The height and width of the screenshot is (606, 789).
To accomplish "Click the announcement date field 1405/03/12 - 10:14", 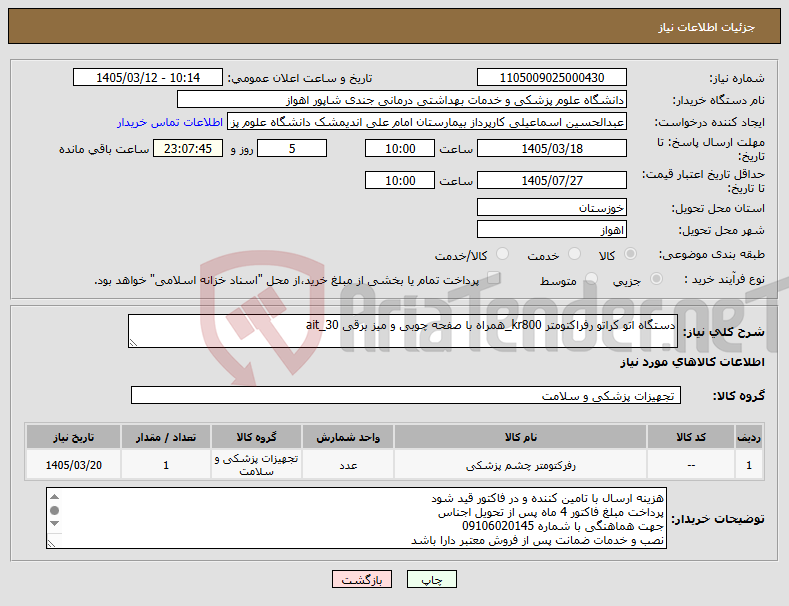I will pyautogui.click(x=148, y=78).
